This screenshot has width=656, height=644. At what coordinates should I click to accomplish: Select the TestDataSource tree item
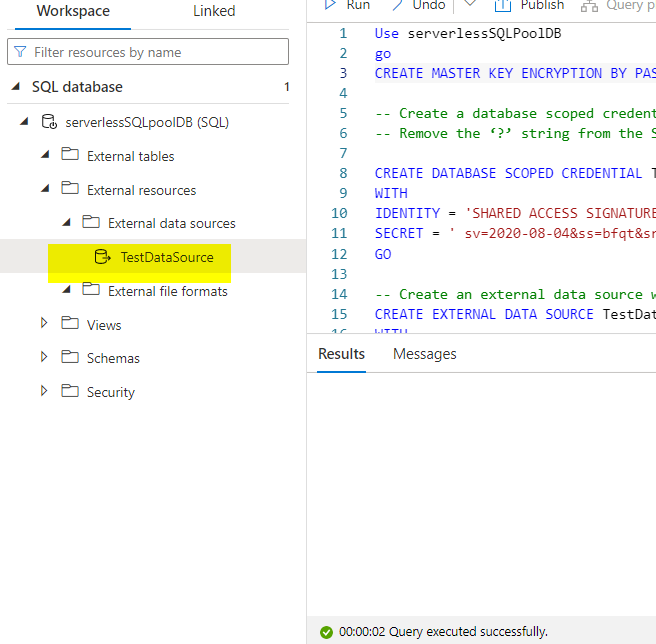tap(153, 257)
